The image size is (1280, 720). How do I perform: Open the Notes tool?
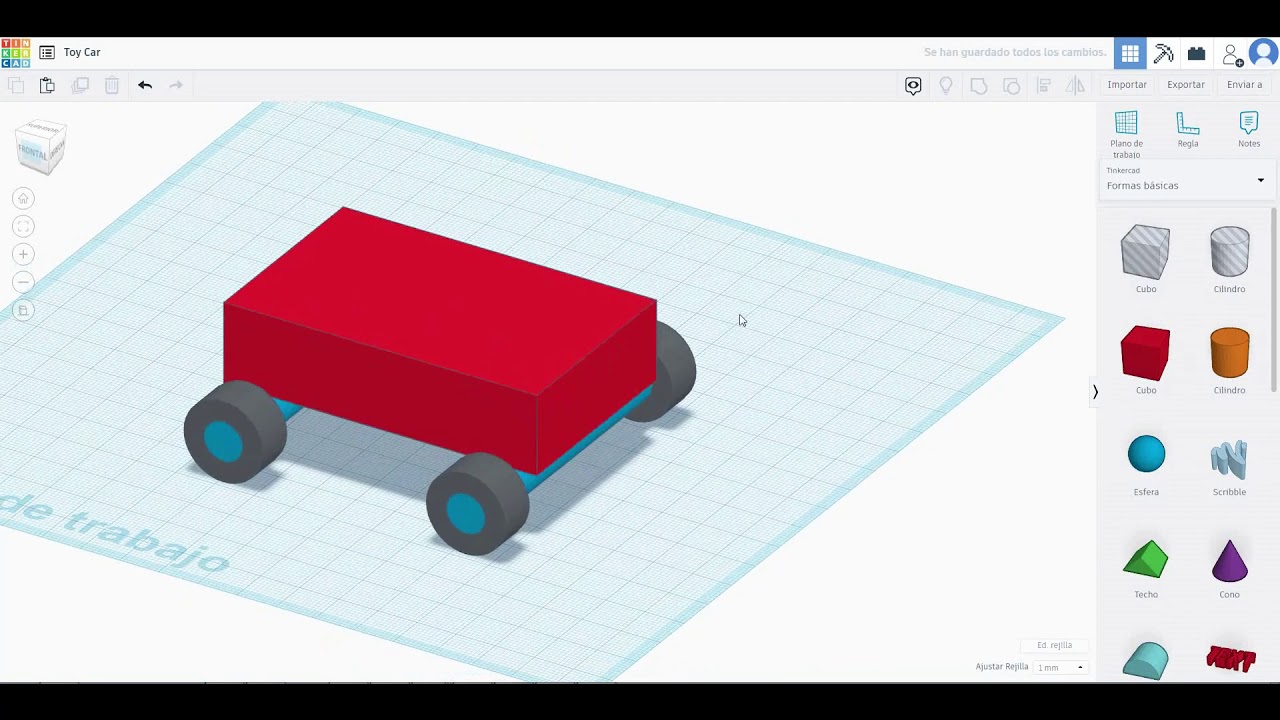1249,130
